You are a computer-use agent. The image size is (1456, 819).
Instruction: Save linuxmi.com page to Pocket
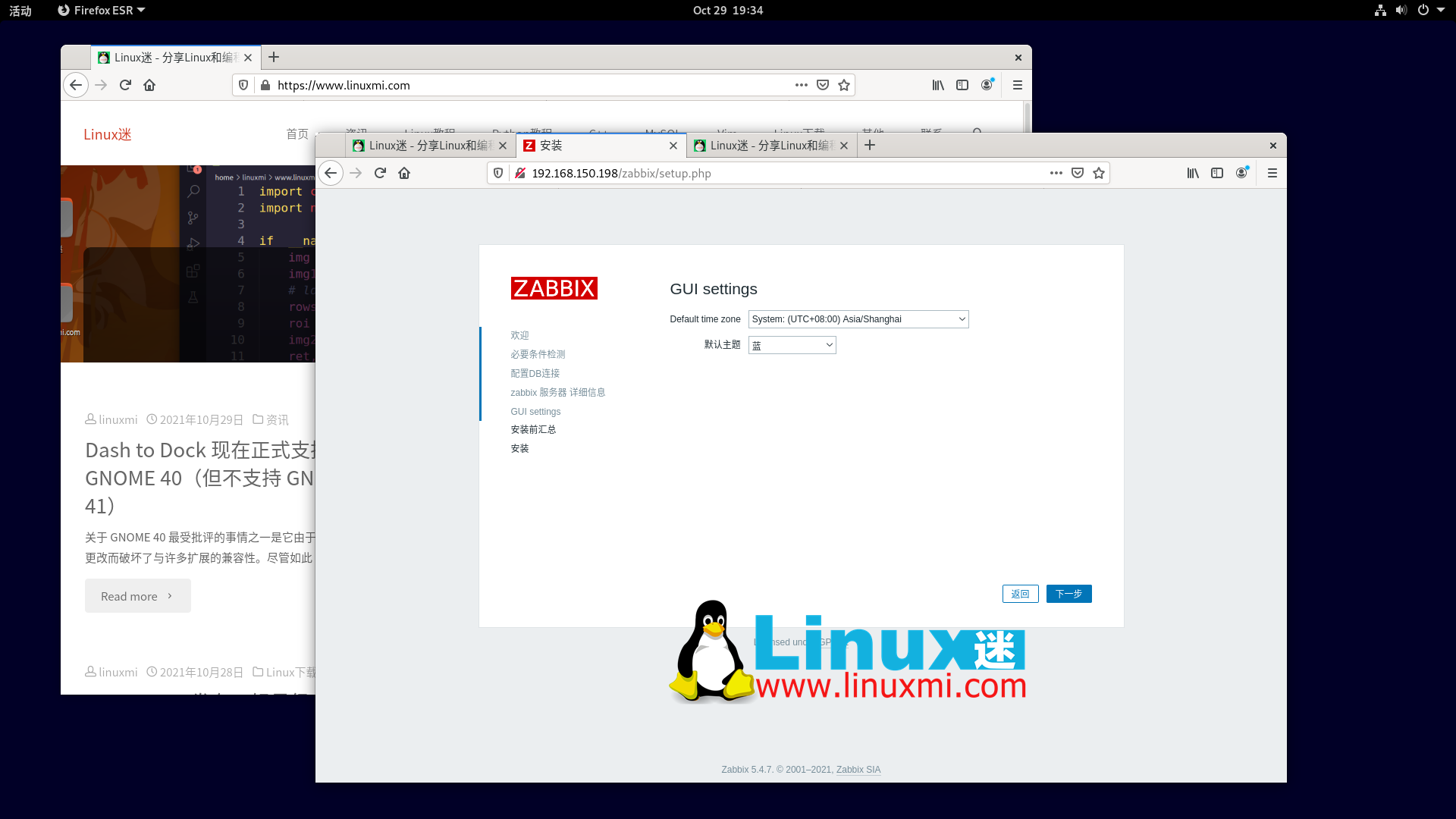point(823,85)
